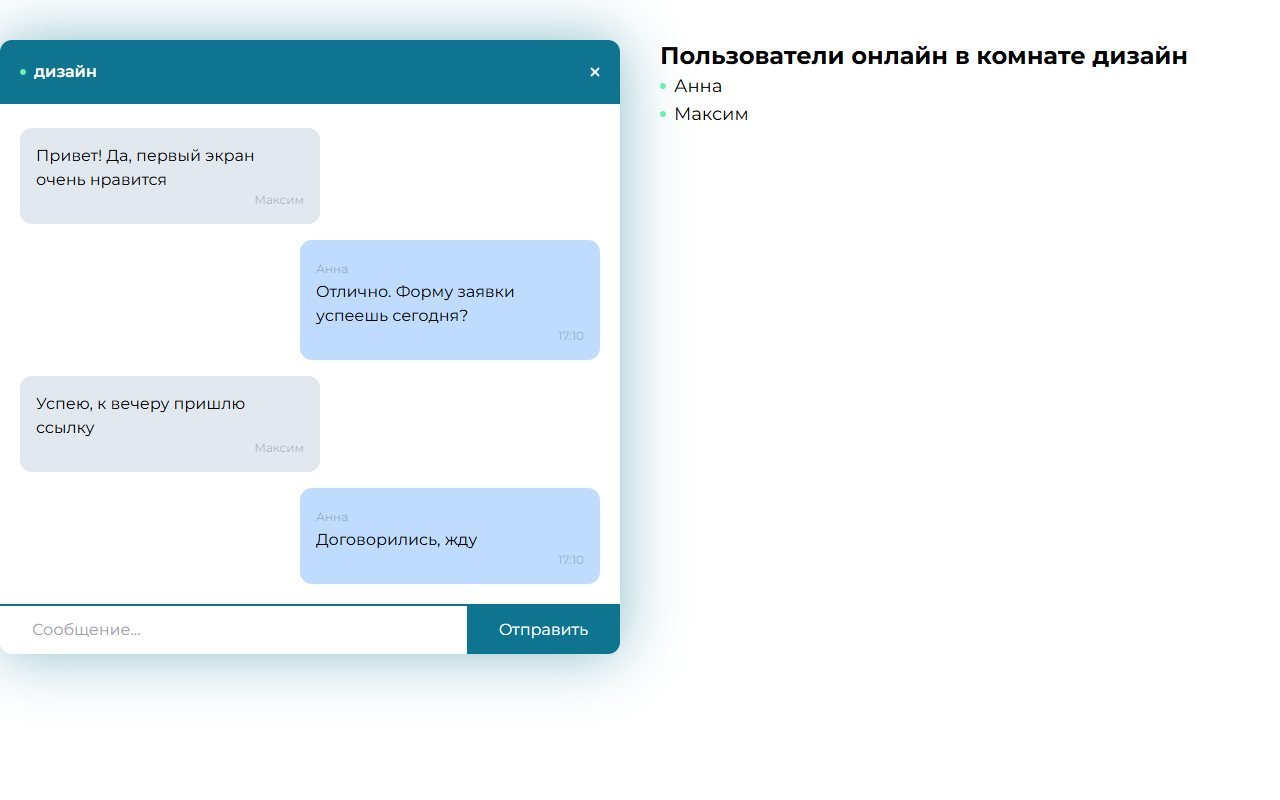Click Максим in the online users list

tap(711, 114)
